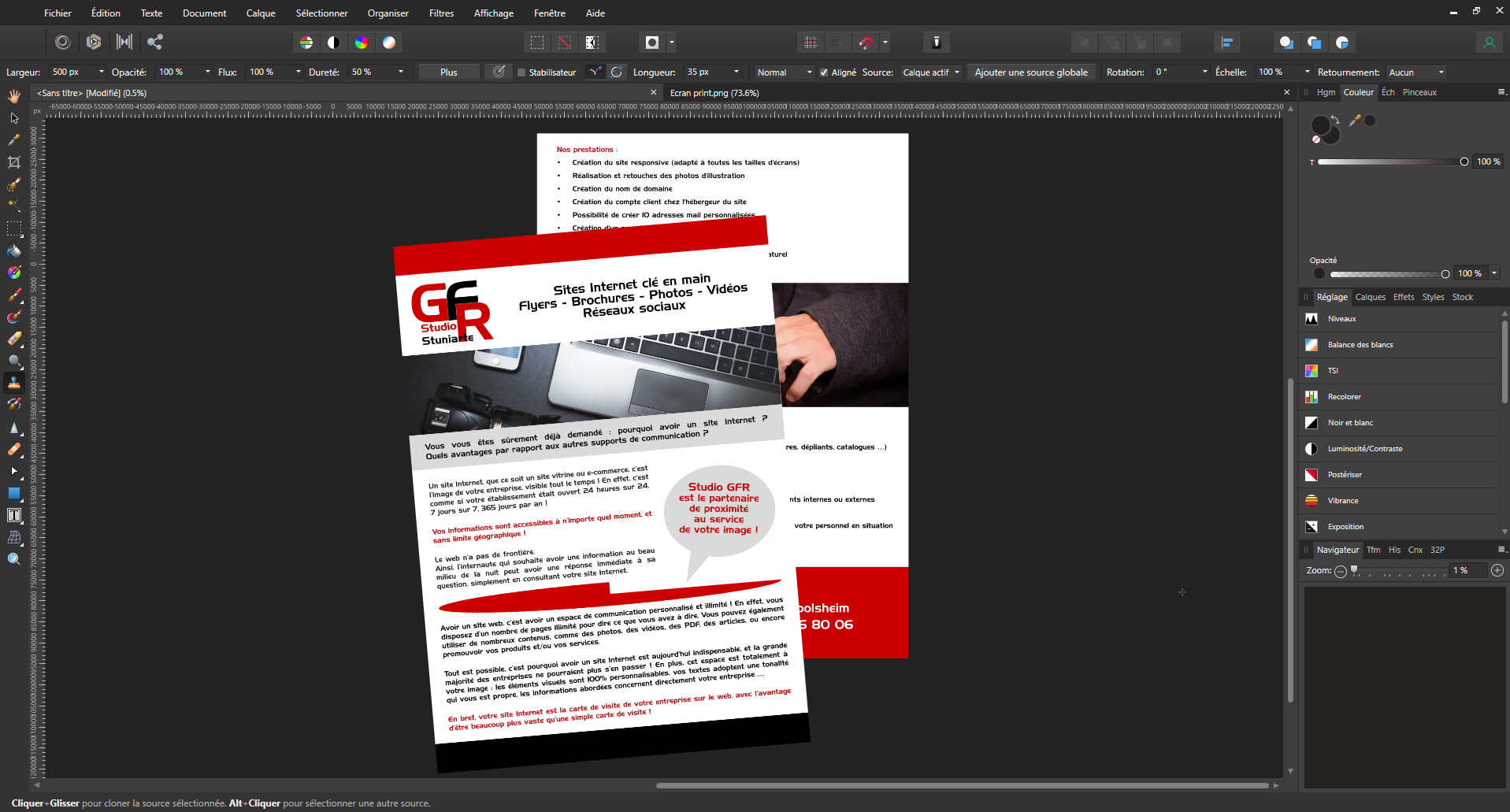Screen dimensions: 1510x812
Task: Select the Rectangle shape tool
Action: point(14,493)
